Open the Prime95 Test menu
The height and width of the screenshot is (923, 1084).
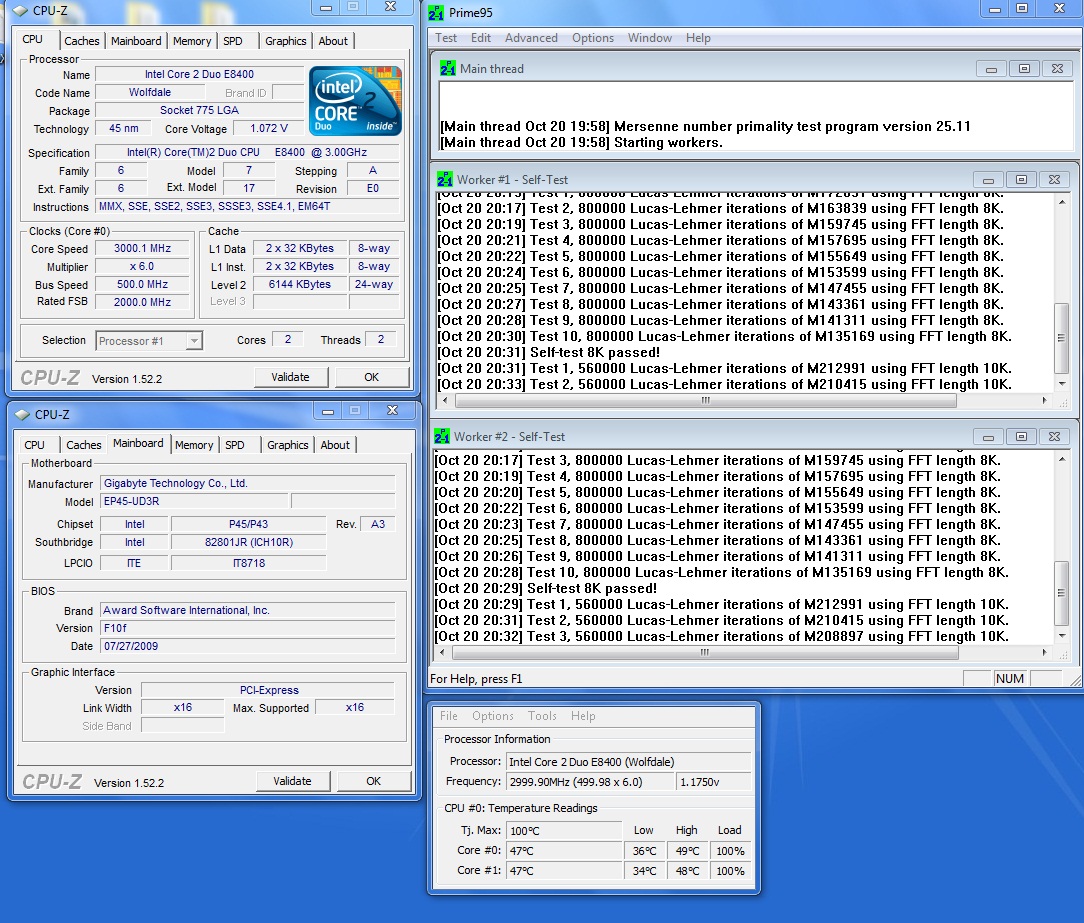[x=446, y=38]
